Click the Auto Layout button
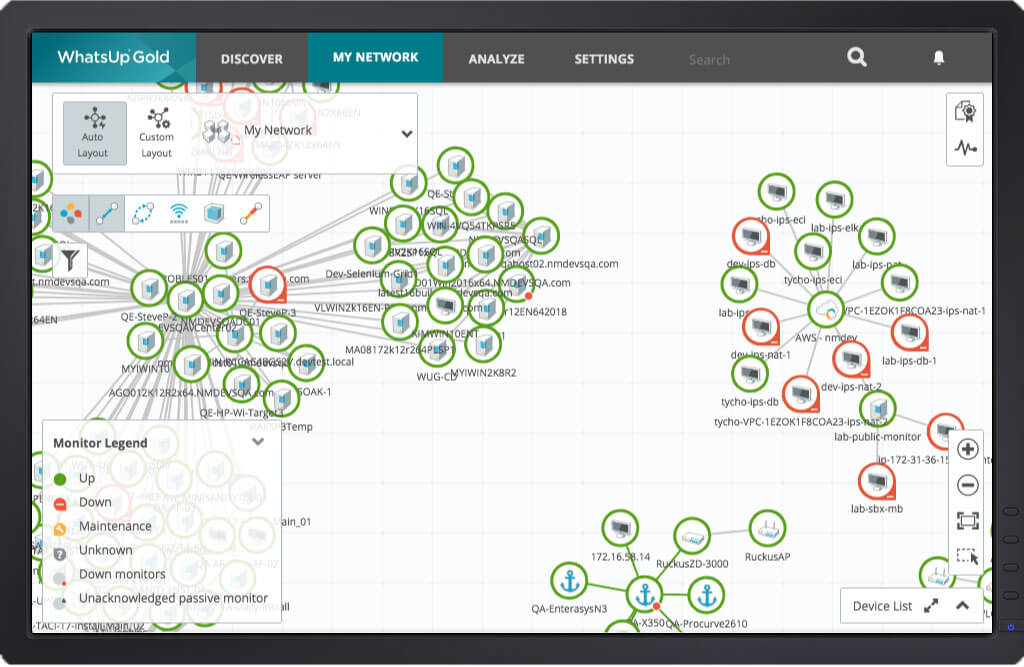The height and width of the screenshot is (667, 1024). click(93, 132)
